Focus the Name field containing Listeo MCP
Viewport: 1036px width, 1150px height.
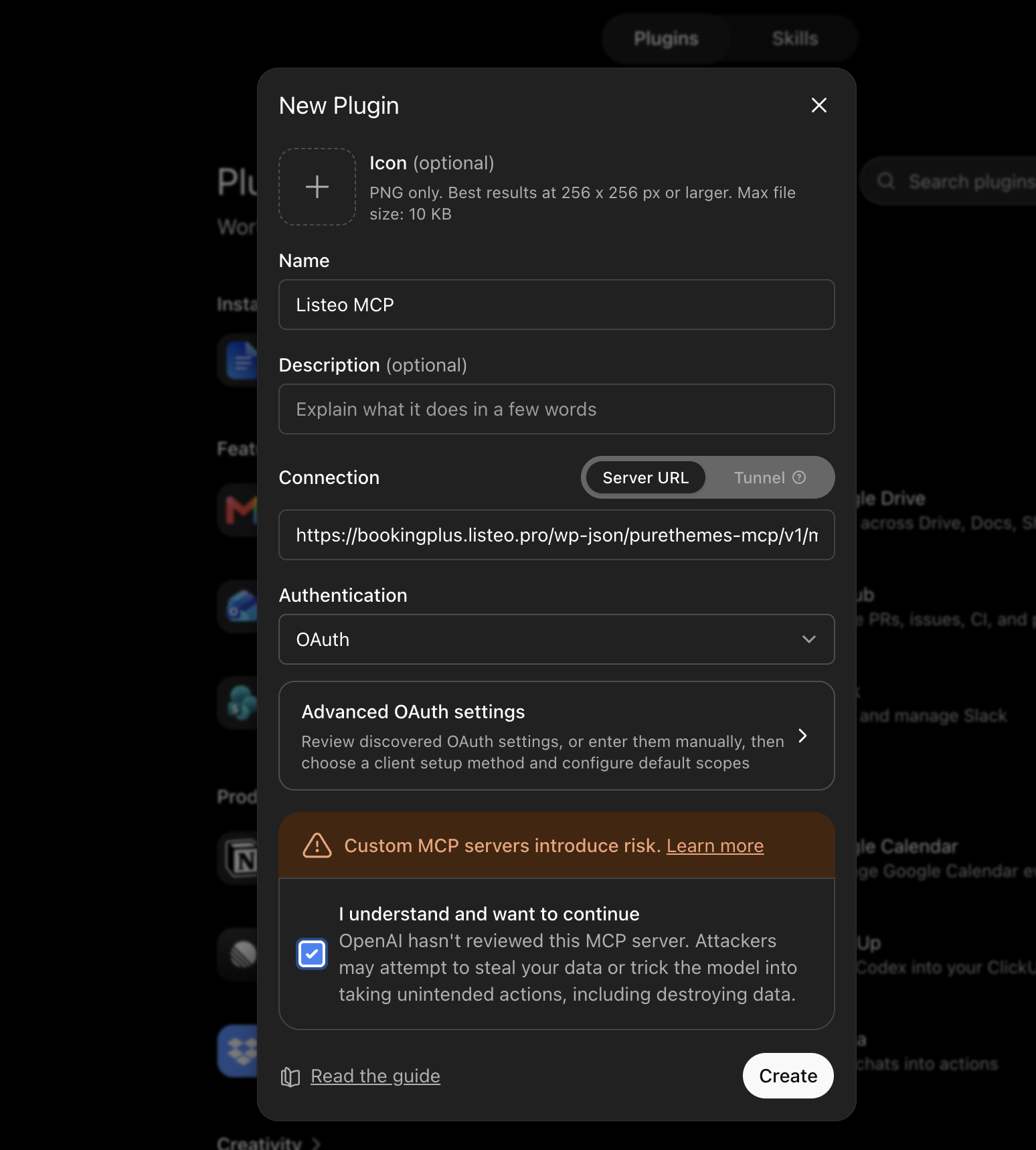pos(557,305)
